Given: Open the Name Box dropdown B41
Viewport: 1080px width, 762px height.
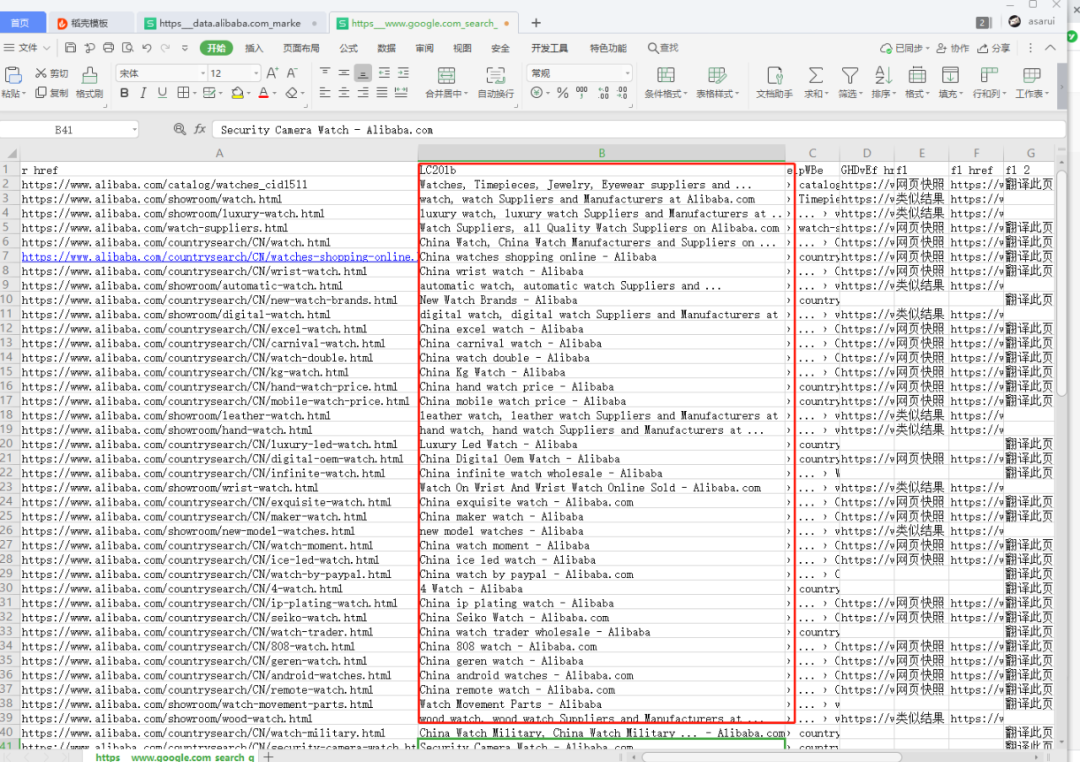Looking at the screenshot, I should point(134,130).
